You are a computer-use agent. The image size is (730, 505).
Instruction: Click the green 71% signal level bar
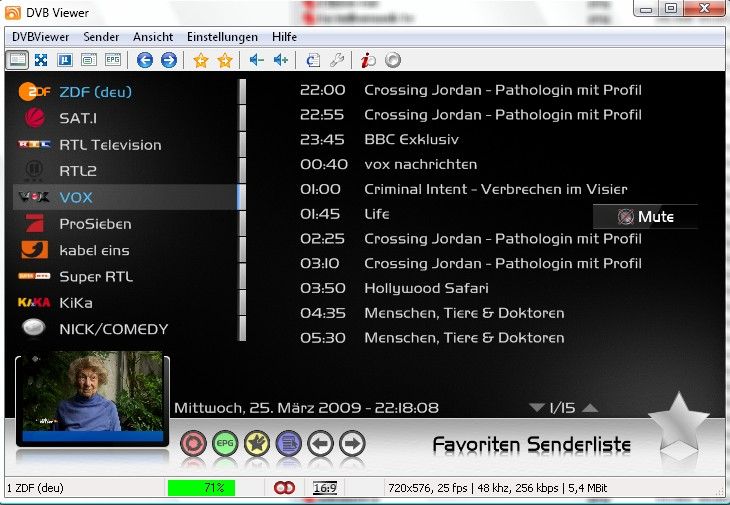[201, 488]
